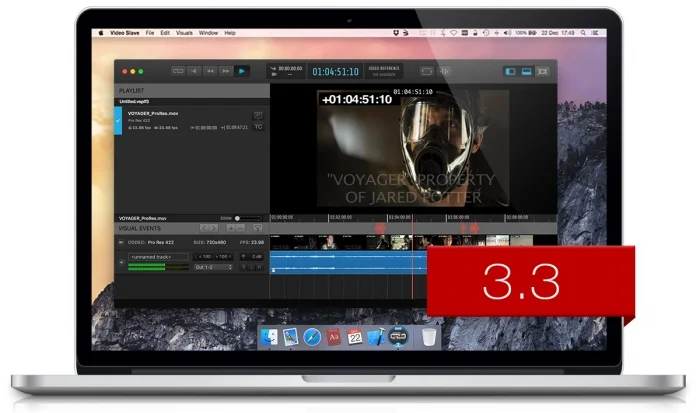Click the video preview with the gas mask
The height and width of the screenshot is (413, 700).
click(413, 148)
